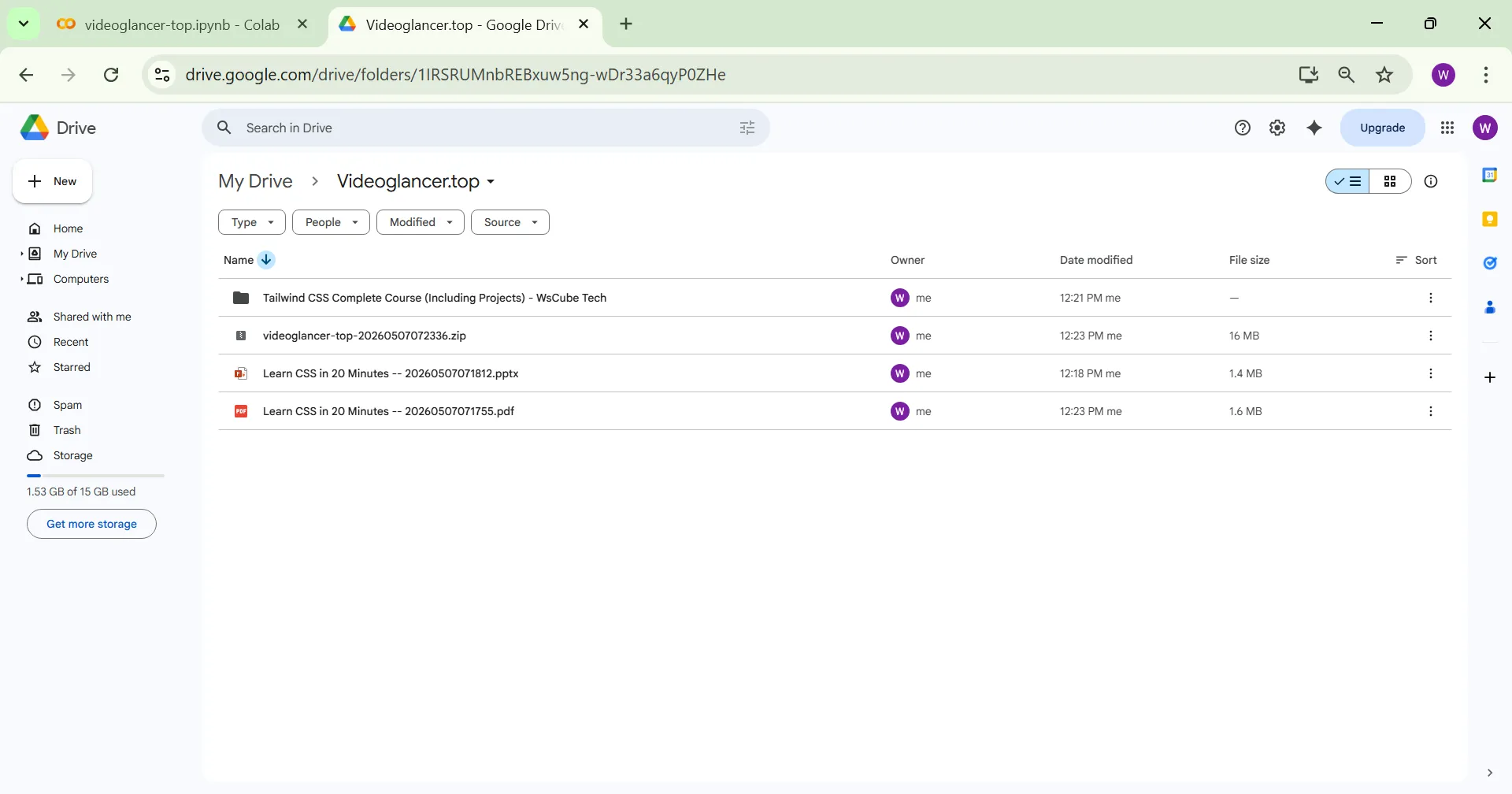Viewport: 1512px width, 794px height.
Task: Bookmark this page with star icon
Action: 1384,75
